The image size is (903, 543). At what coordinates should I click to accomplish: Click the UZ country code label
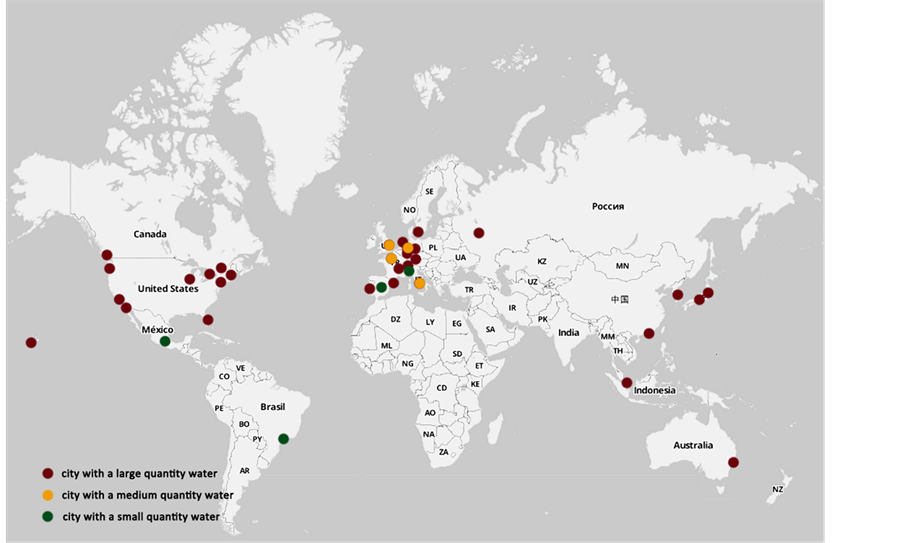click(x=533, y=282)
